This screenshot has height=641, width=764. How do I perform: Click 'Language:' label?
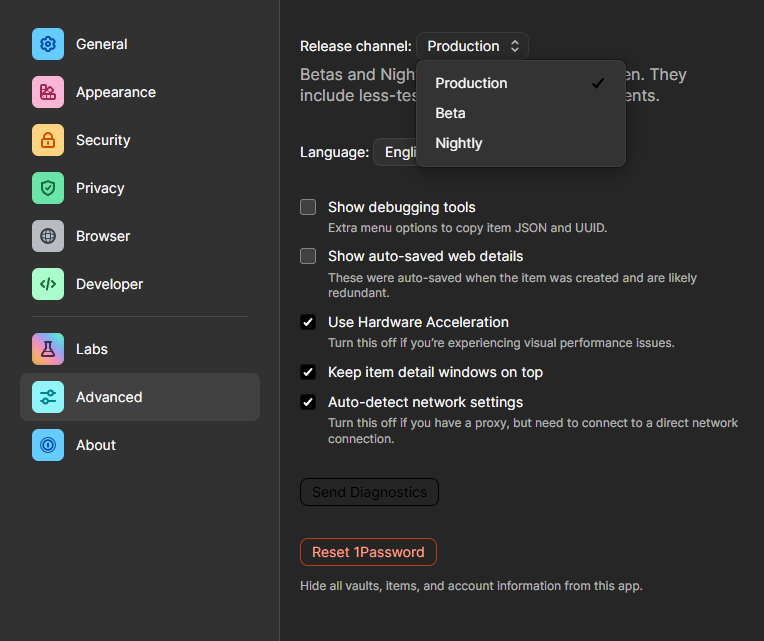pos(334,152)
